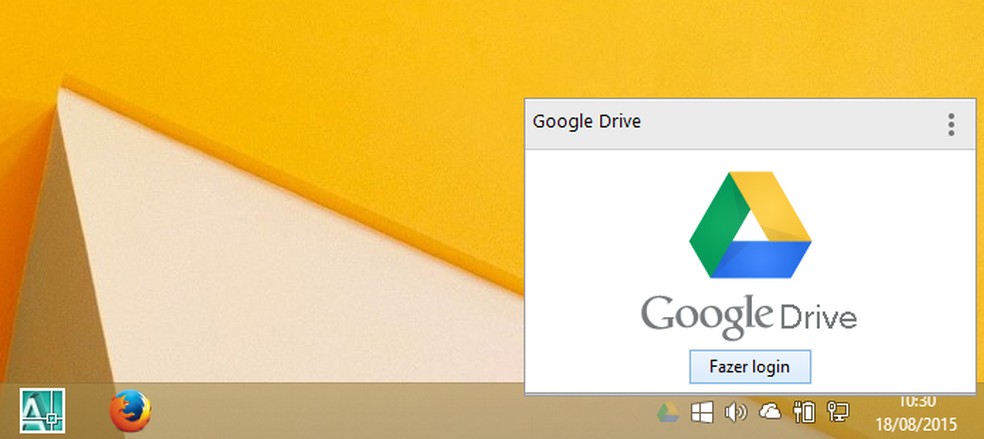Open the battery power tray icon
Viewport: 984px width, 439px height.
pos(804,412)
